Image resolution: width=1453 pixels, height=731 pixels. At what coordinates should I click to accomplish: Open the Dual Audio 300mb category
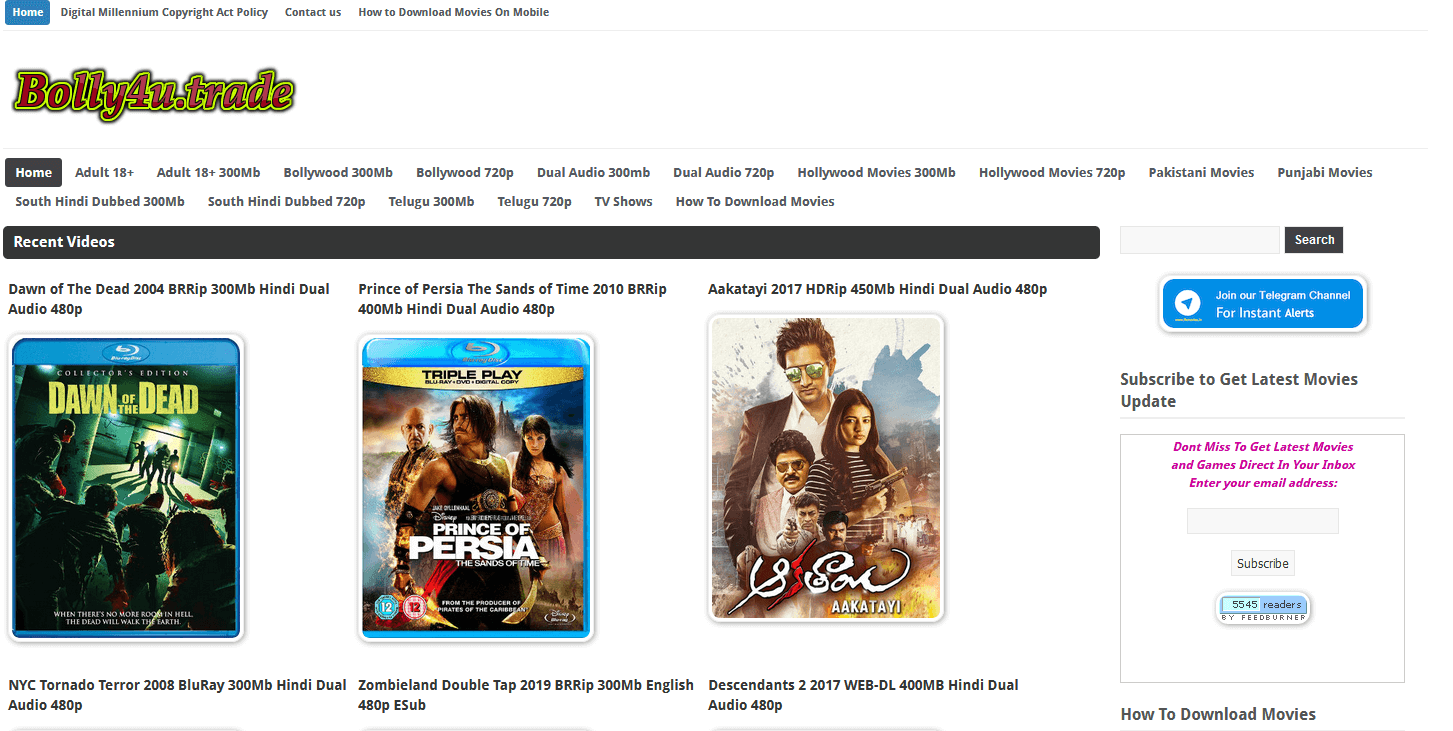click(593, 172)
